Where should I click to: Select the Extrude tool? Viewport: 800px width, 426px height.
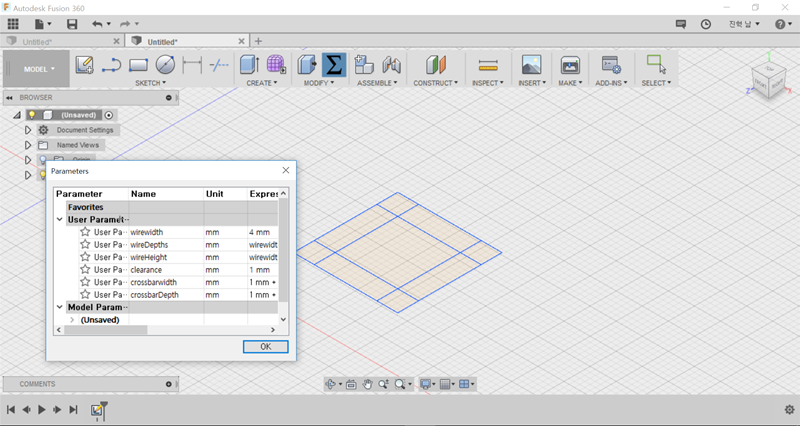tap(249, 65)
